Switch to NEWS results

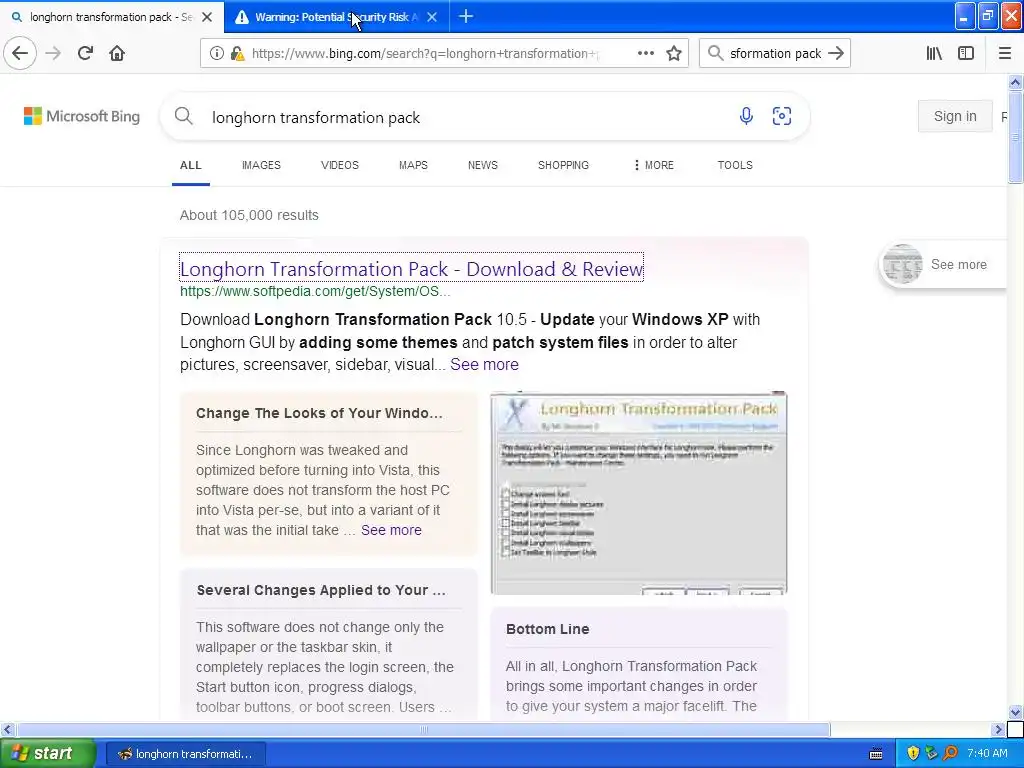[483, 165]
